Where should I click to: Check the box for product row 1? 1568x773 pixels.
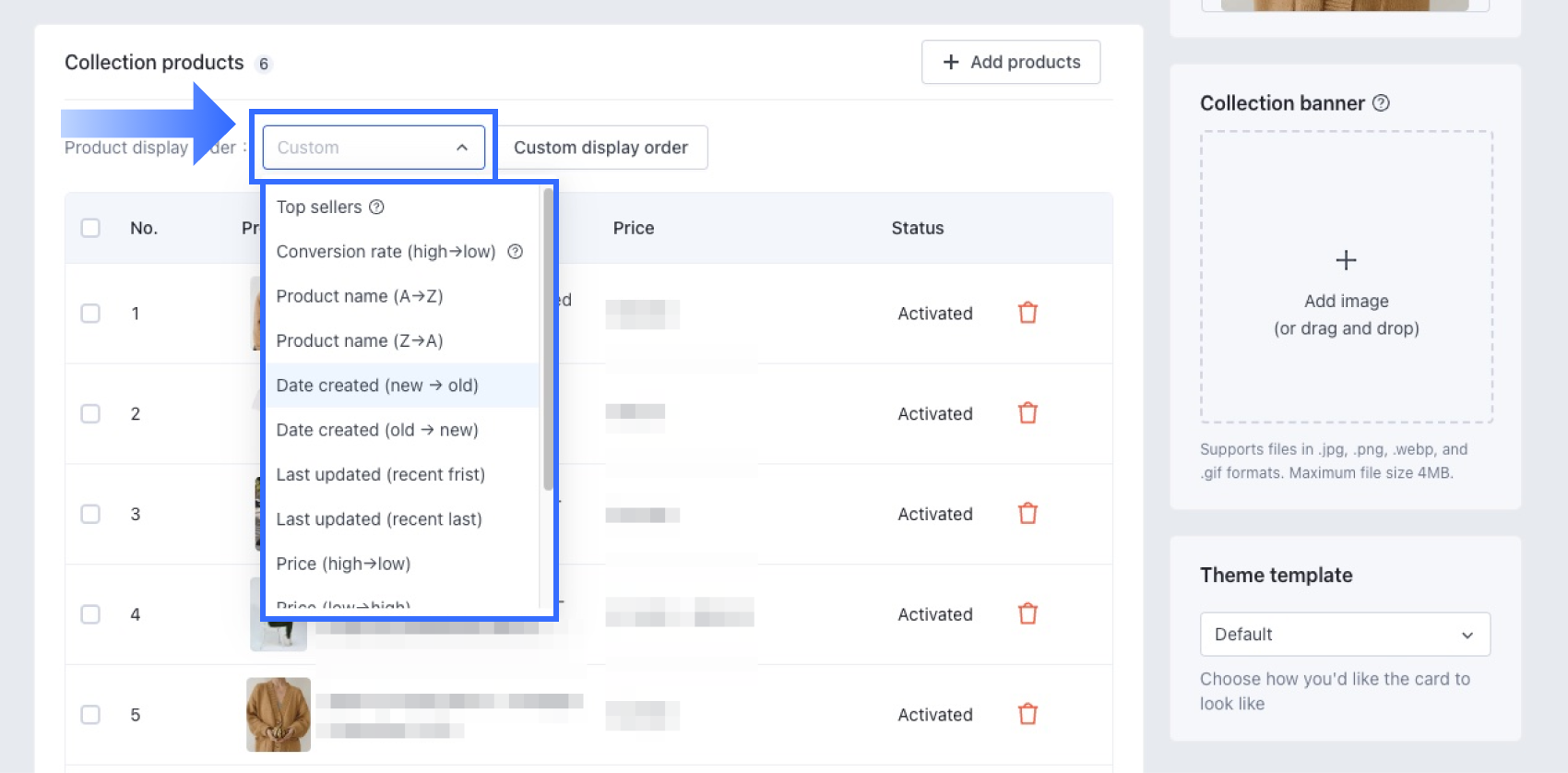coord(90,314)
